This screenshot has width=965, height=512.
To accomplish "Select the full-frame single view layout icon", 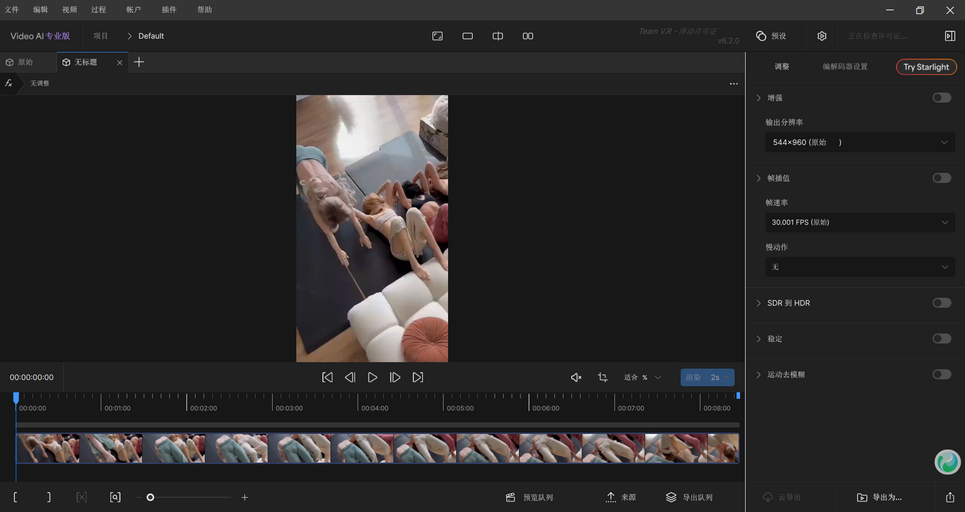I will pyautogui.click(x=438, y=36).
